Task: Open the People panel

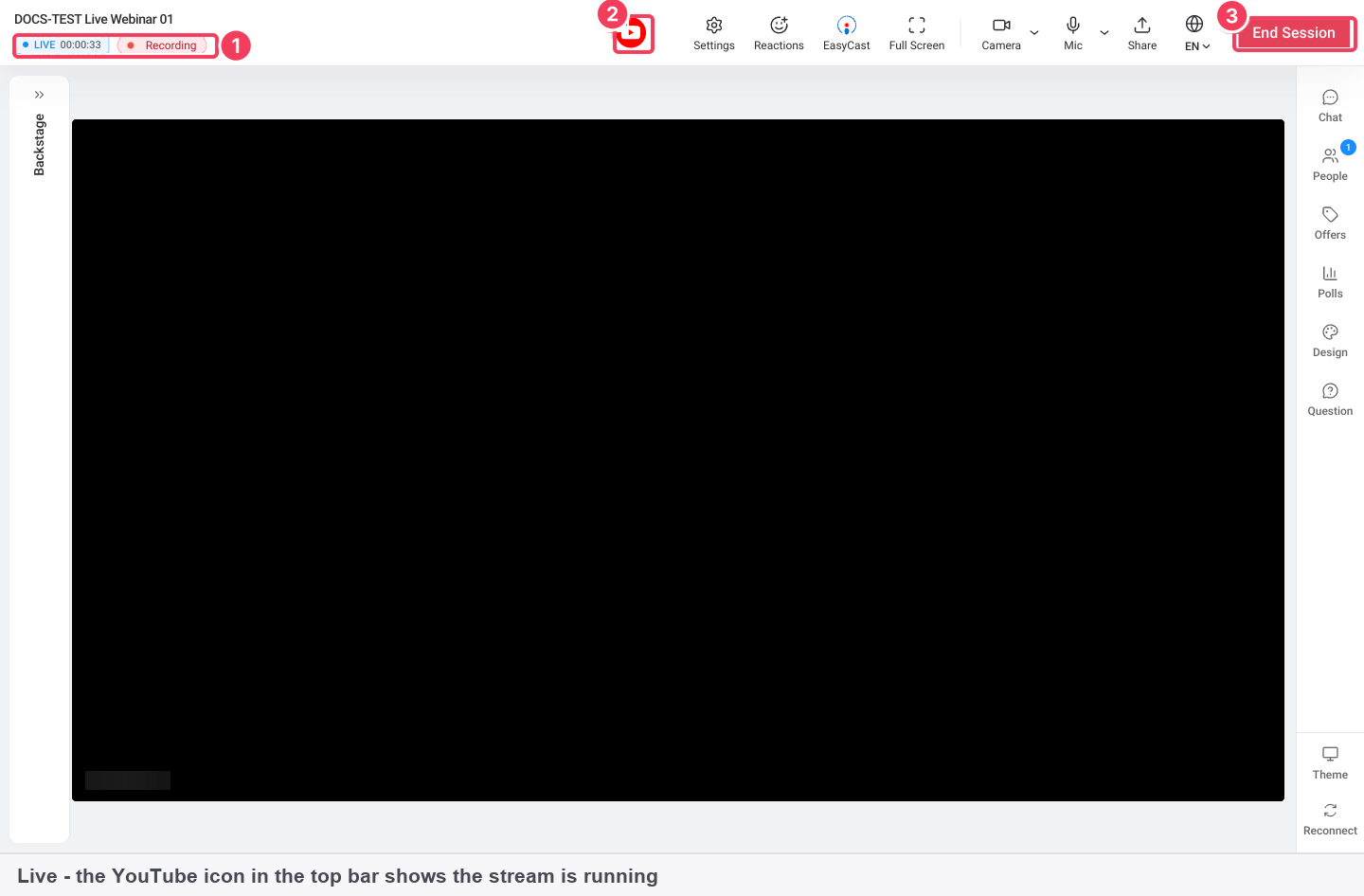Action: click(1330, 165)
